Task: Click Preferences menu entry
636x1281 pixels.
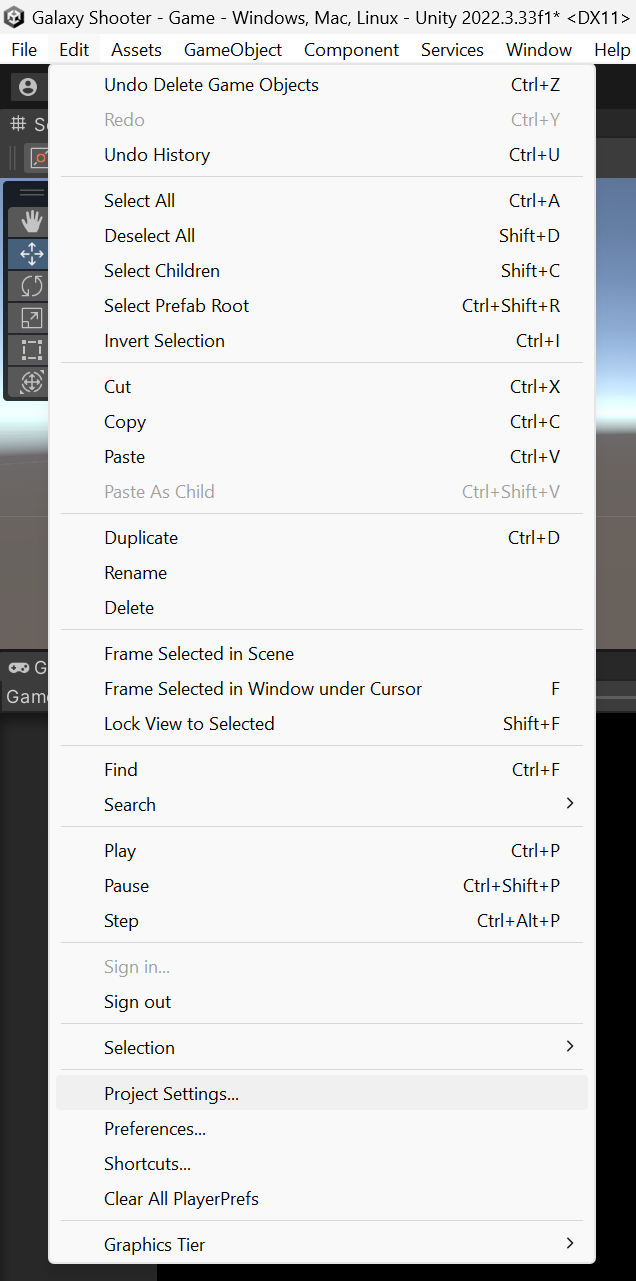Action: pyautogui.click(x=155, y=1128)
